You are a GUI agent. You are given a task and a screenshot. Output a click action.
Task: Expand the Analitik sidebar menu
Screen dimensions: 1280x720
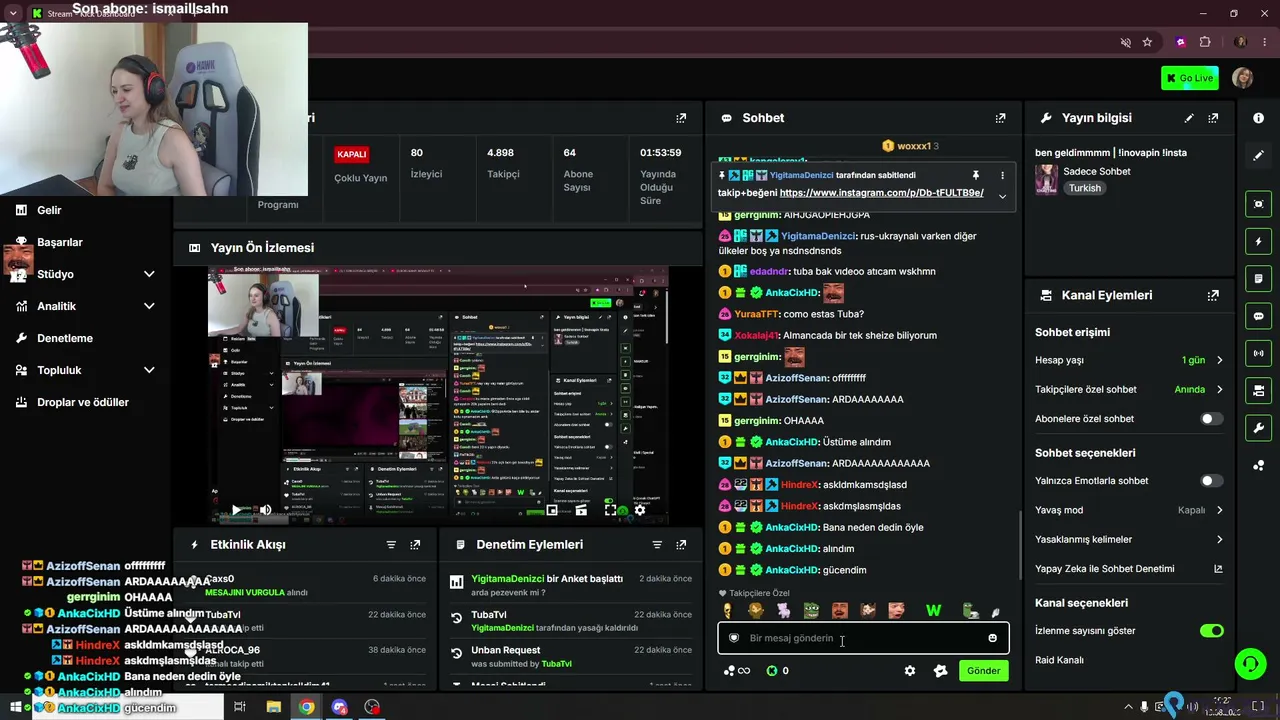149,306
